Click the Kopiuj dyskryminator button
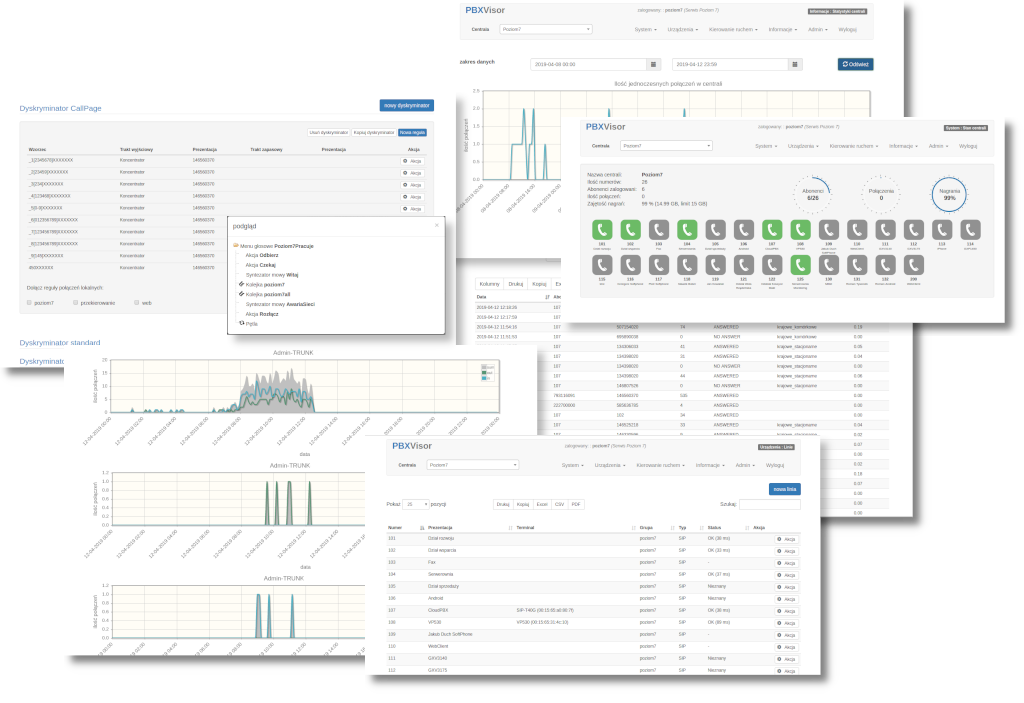The image size is (1024, 703). (x=374, y=133)
